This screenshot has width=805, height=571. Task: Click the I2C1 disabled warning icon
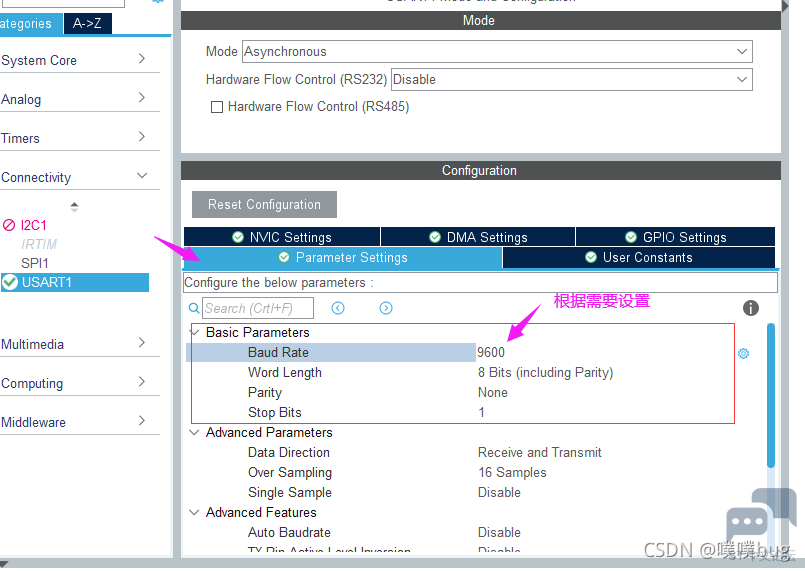[x=9, y=225]
